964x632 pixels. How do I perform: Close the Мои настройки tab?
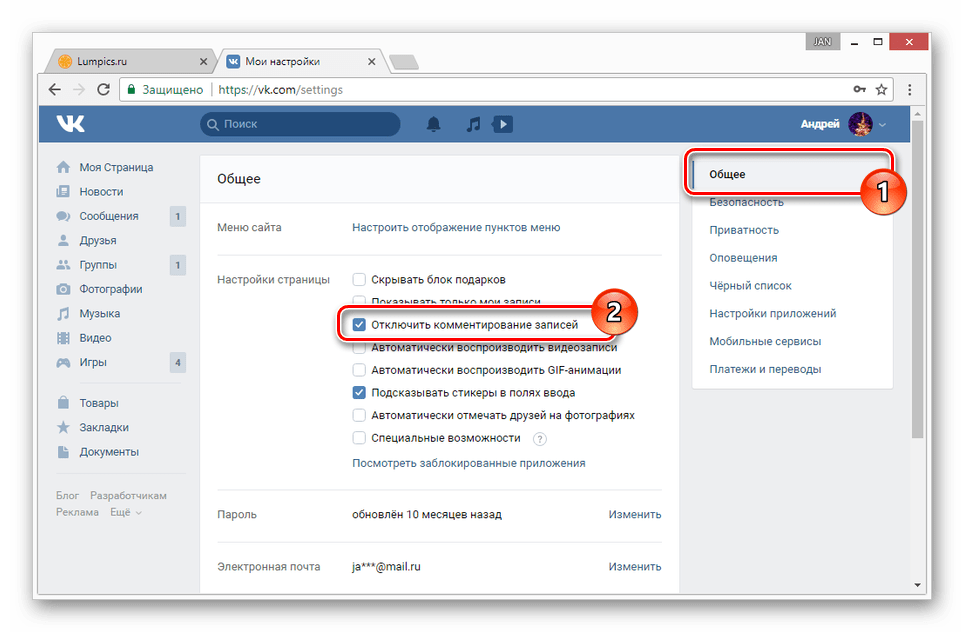coord(371,61)
